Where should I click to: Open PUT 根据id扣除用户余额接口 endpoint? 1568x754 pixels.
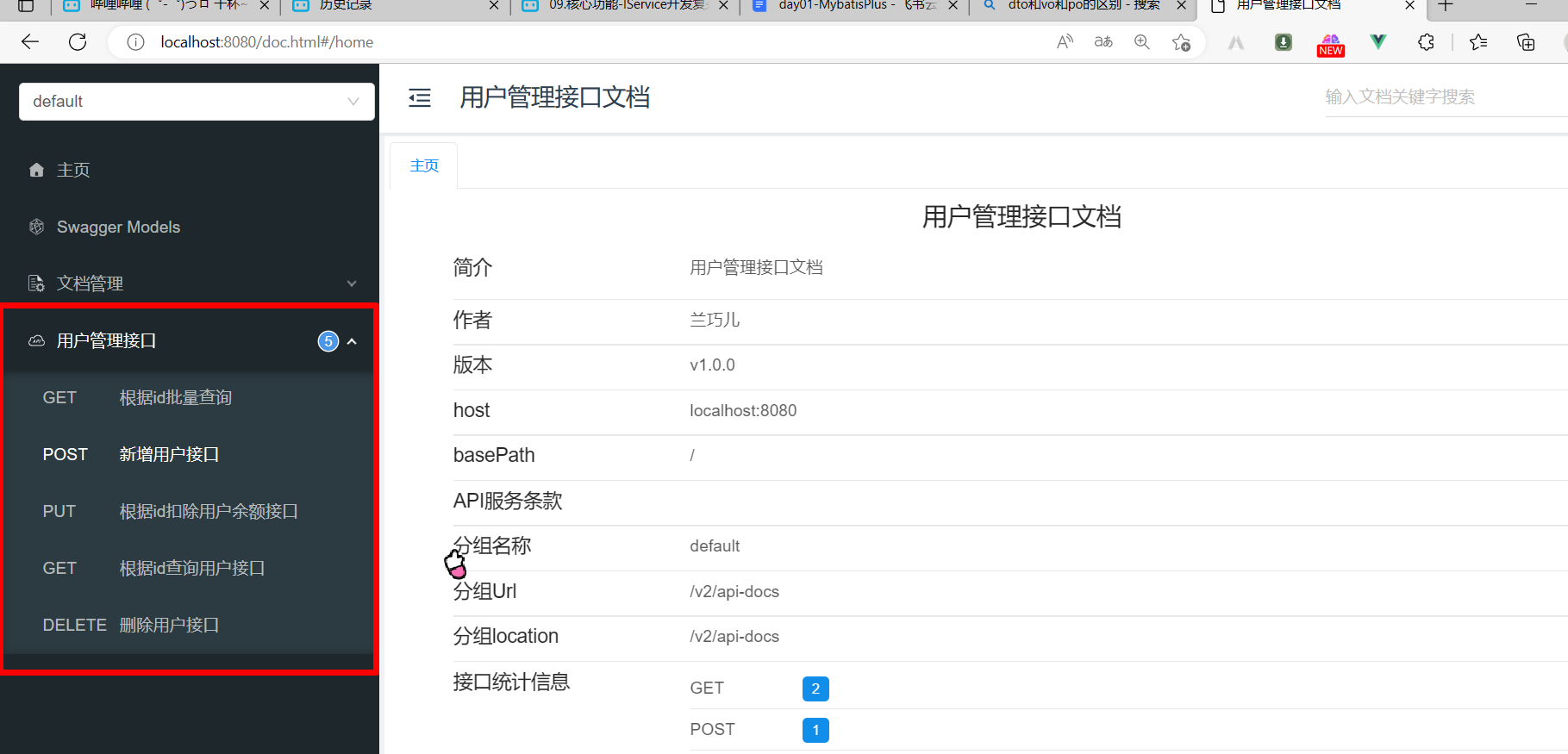(x=189, y=511)
